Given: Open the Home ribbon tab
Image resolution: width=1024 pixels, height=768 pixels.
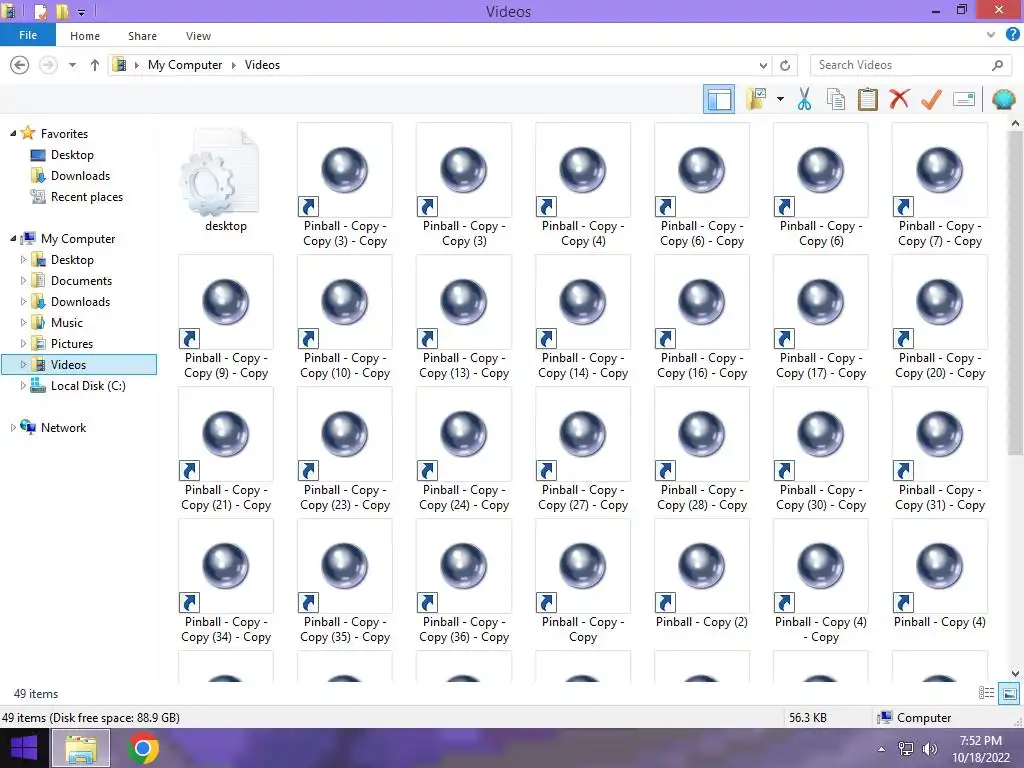Looking at the screenshot, I should [x=85, y=36].
